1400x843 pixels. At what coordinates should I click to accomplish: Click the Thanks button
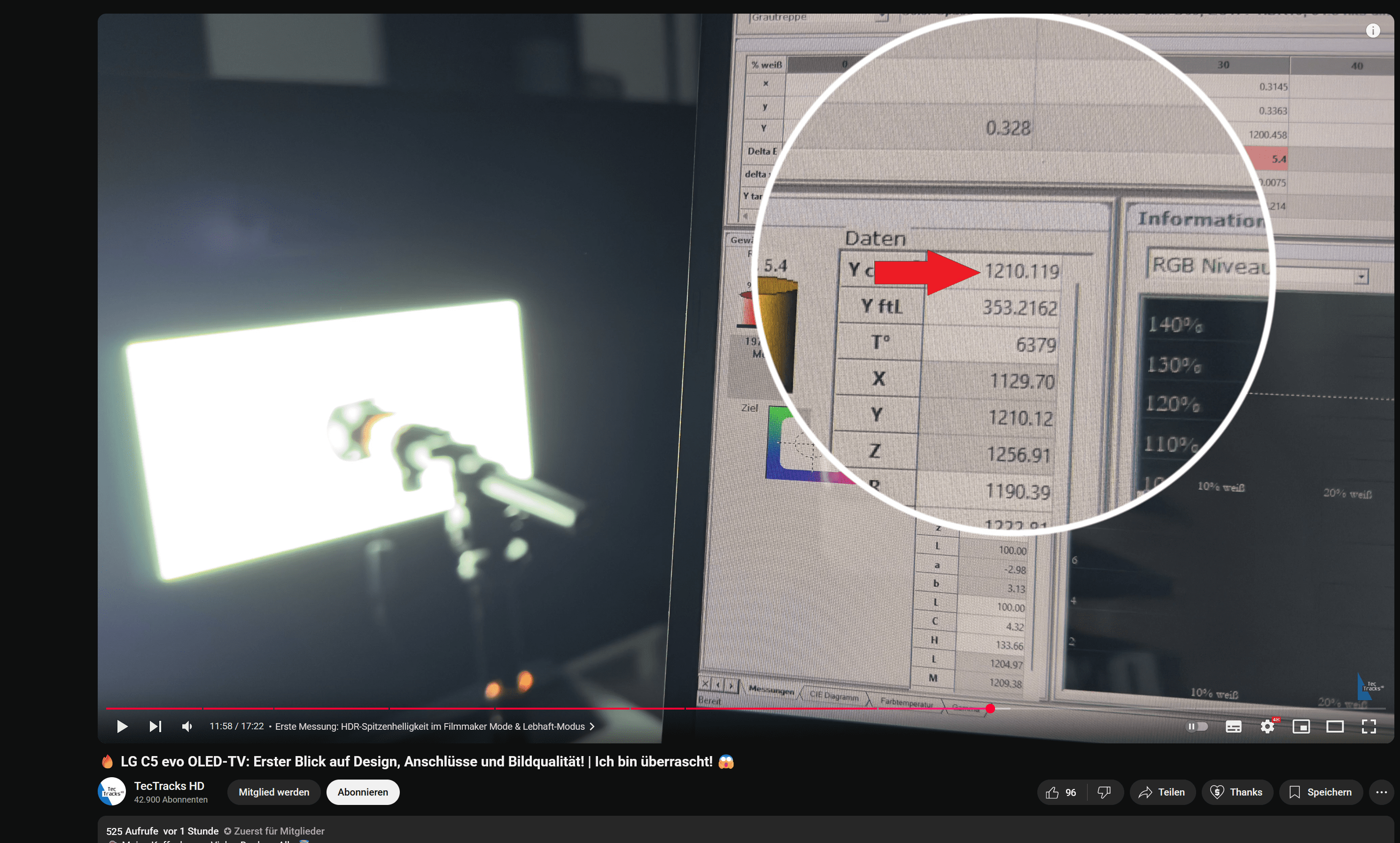[1237, 792]
